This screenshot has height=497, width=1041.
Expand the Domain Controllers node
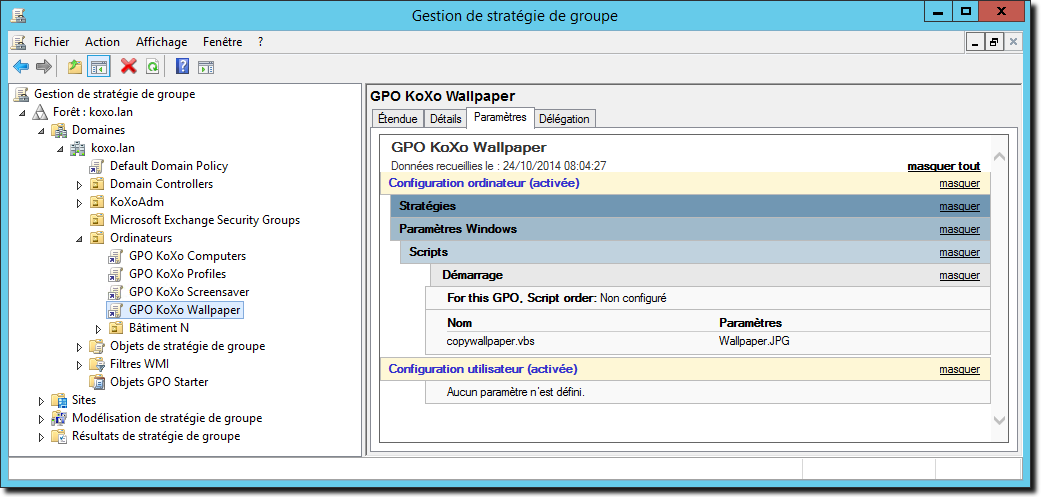pos(80,184)
